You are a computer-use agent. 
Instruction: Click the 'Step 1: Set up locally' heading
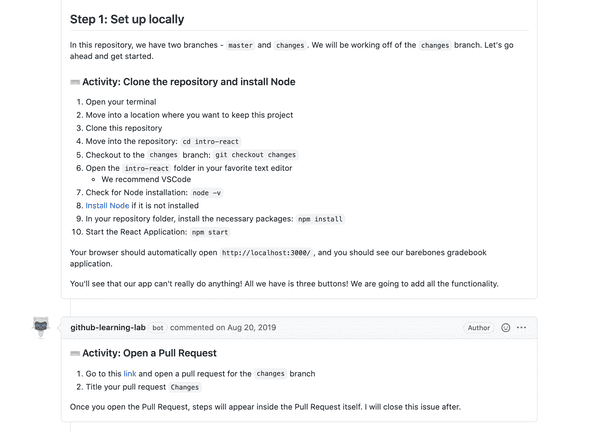(x=127, y=19)
